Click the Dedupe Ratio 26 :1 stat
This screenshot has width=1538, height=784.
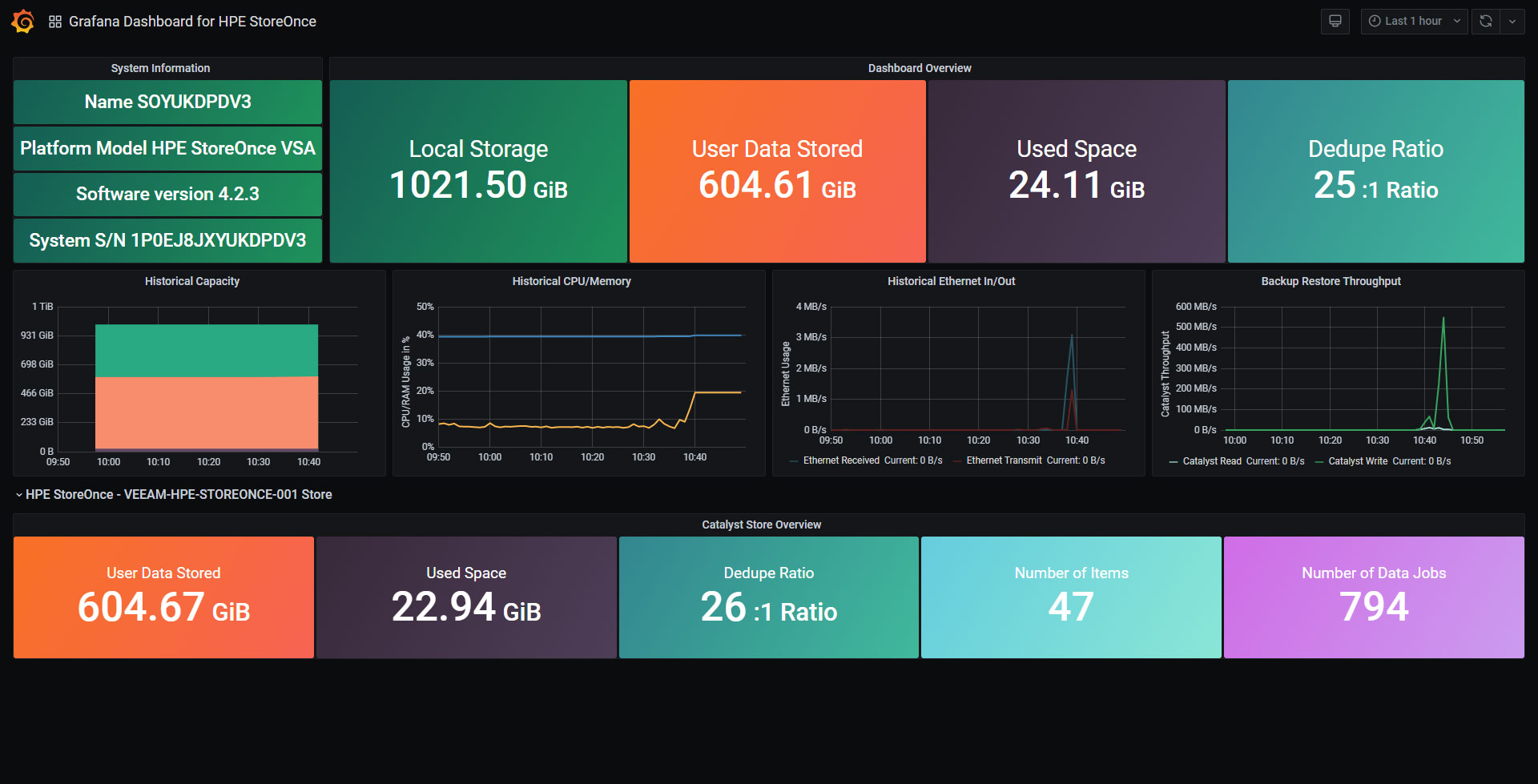tap(769, 597)
